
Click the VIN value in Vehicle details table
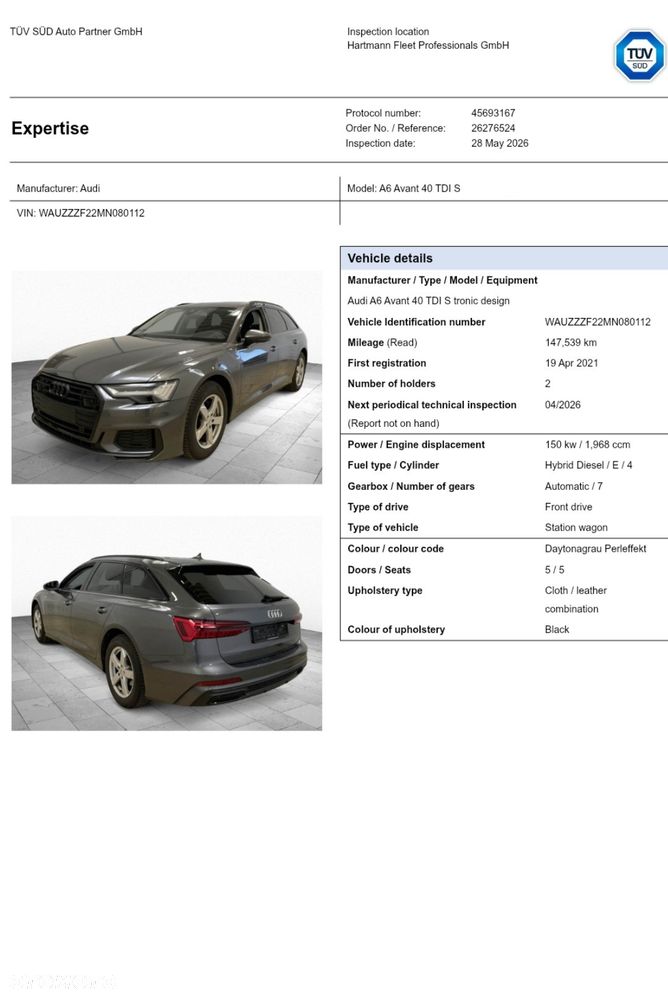click(x=597, y=322)
